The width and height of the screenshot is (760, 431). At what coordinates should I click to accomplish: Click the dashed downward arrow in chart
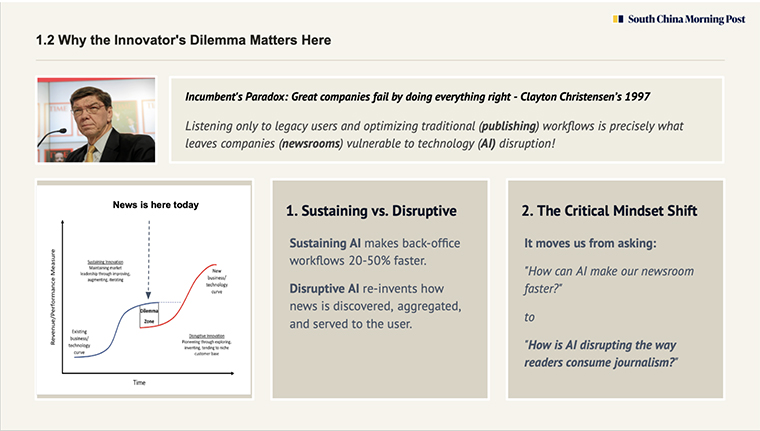[x=149, y=260]
